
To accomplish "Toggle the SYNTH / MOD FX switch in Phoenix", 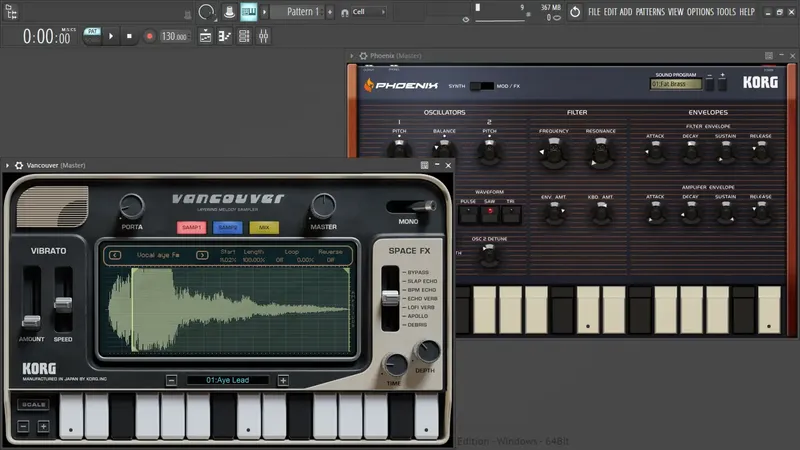I will (x=482, y=86).
